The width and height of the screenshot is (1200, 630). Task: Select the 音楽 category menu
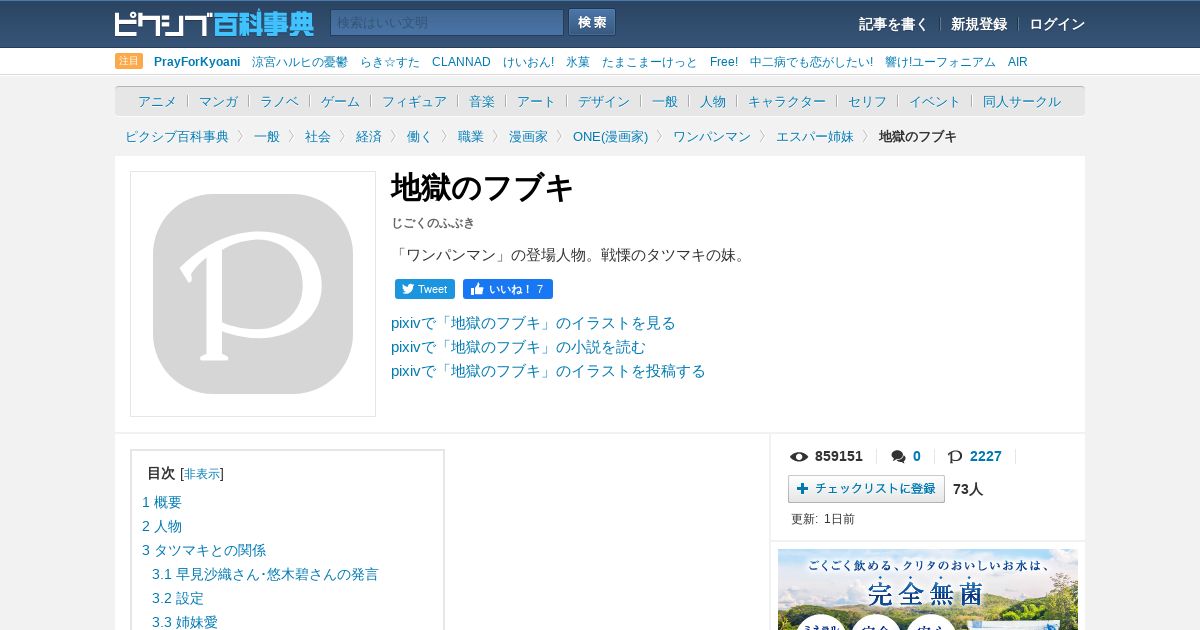pyautogui.click(x=482, y=101)
